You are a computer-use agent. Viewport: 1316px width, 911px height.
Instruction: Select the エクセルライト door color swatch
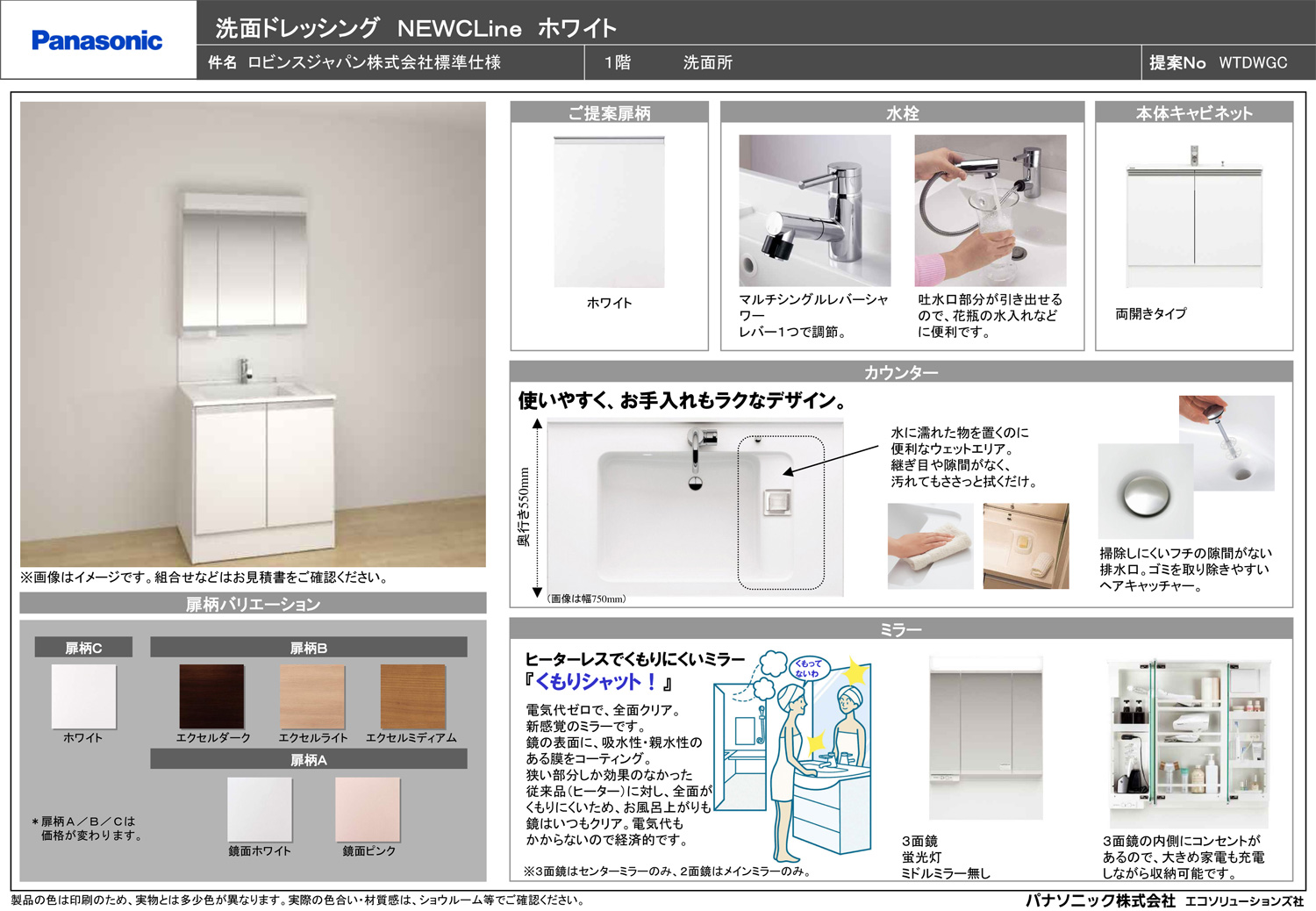[x=312, y=696]
